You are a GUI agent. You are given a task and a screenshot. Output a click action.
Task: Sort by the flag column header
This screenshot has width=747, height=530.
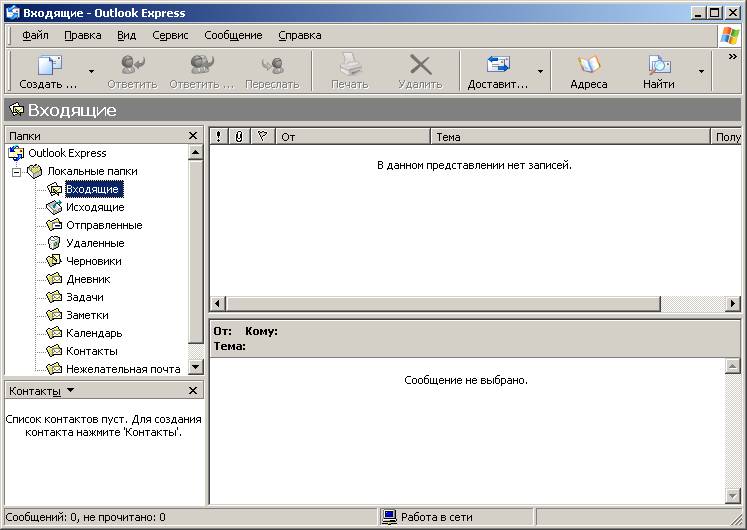point(262,137)
